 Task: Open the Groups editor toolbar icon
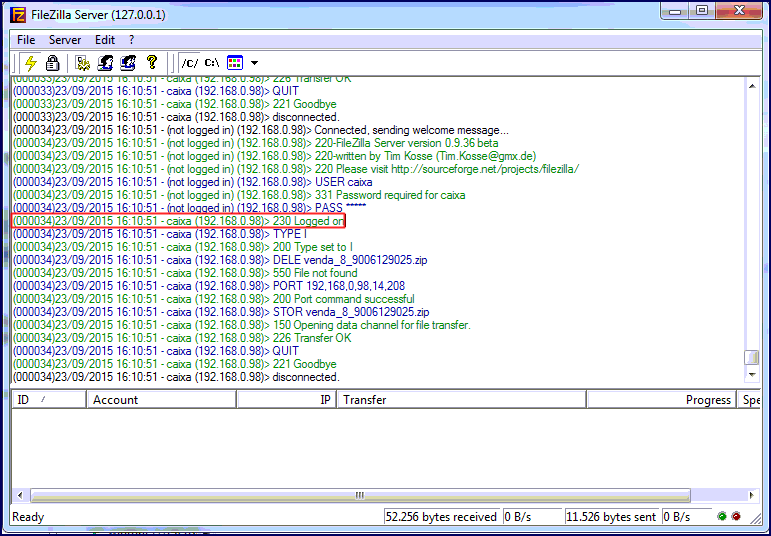127,63
